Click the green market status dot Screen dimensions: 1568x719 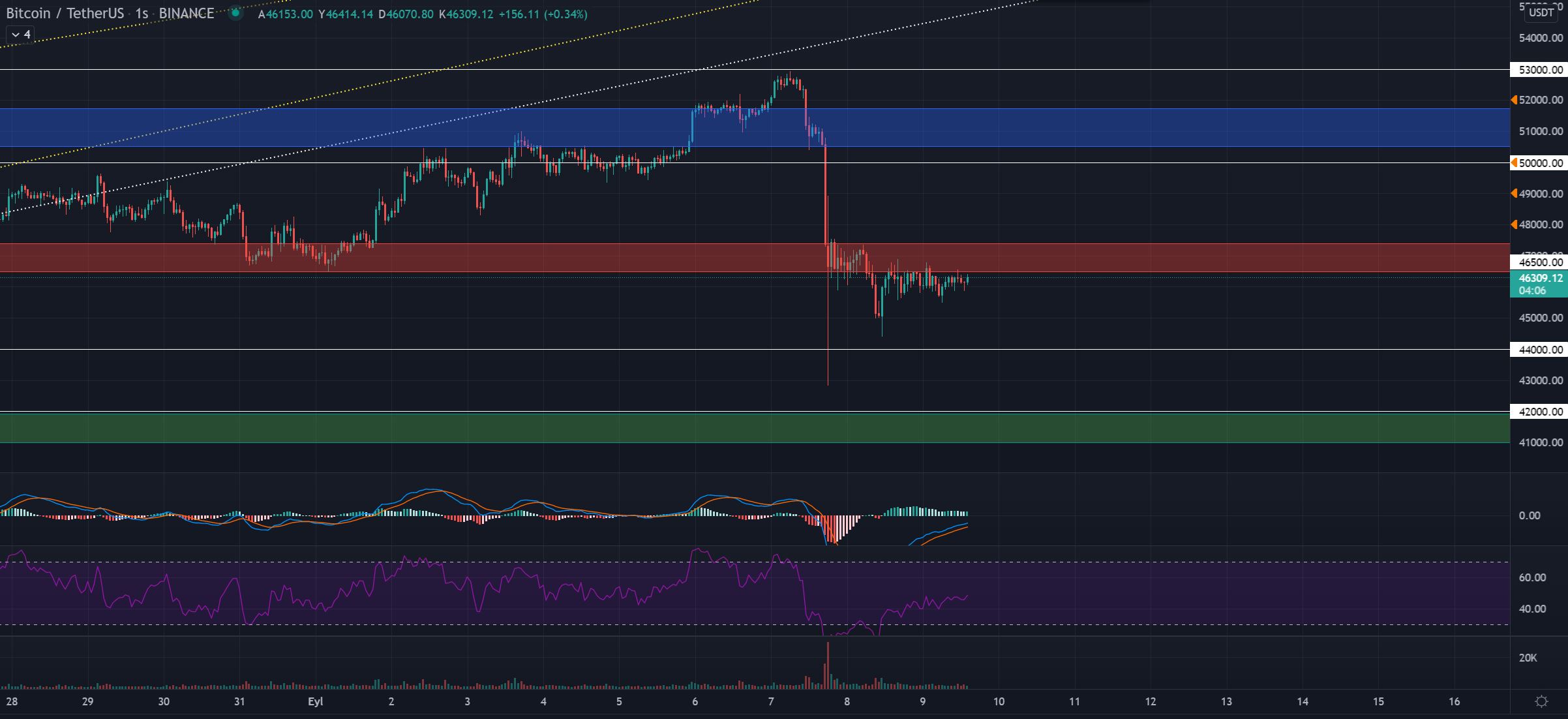click(235, 13)
